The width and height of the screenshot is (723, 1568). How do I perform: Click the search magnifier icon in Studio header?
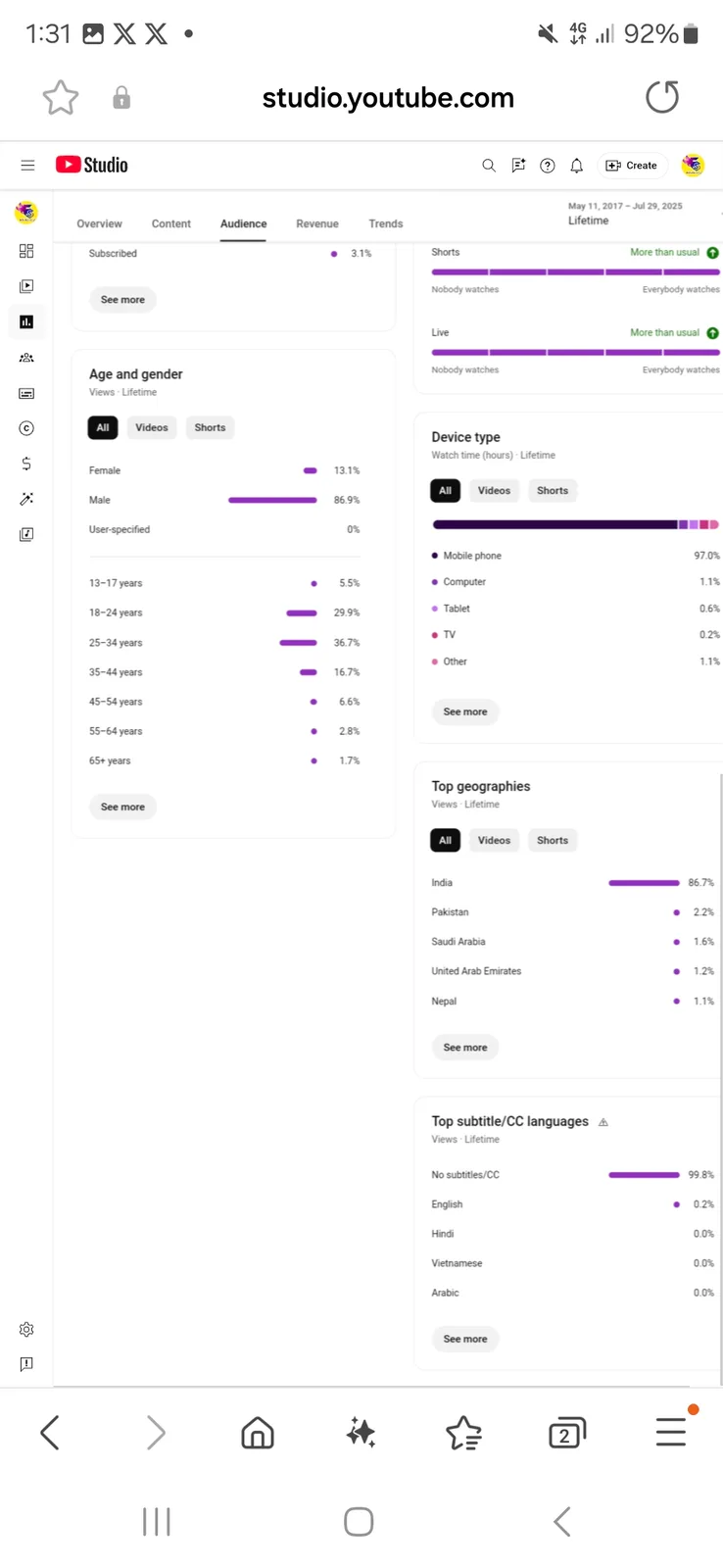[488, 166]
